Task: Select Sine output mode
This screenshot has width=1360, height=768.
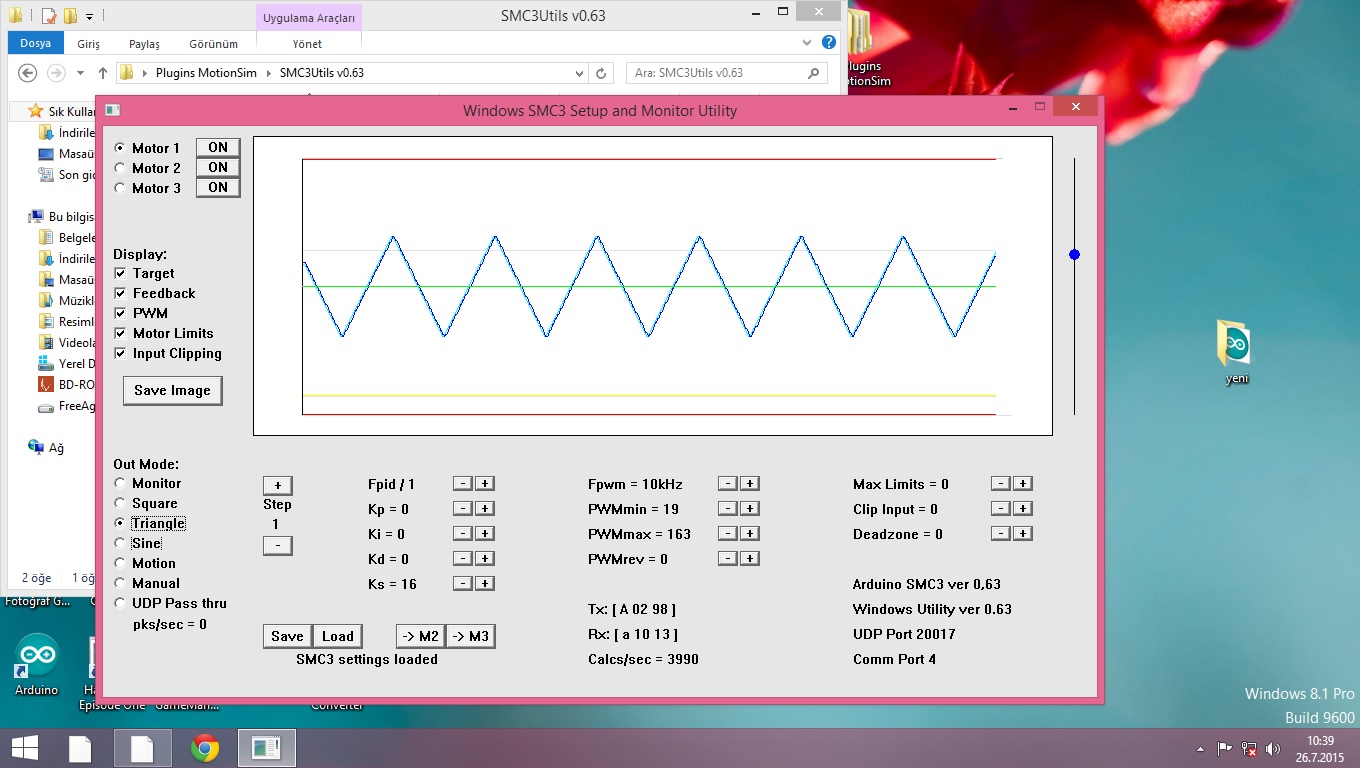Action: (121, 543)
